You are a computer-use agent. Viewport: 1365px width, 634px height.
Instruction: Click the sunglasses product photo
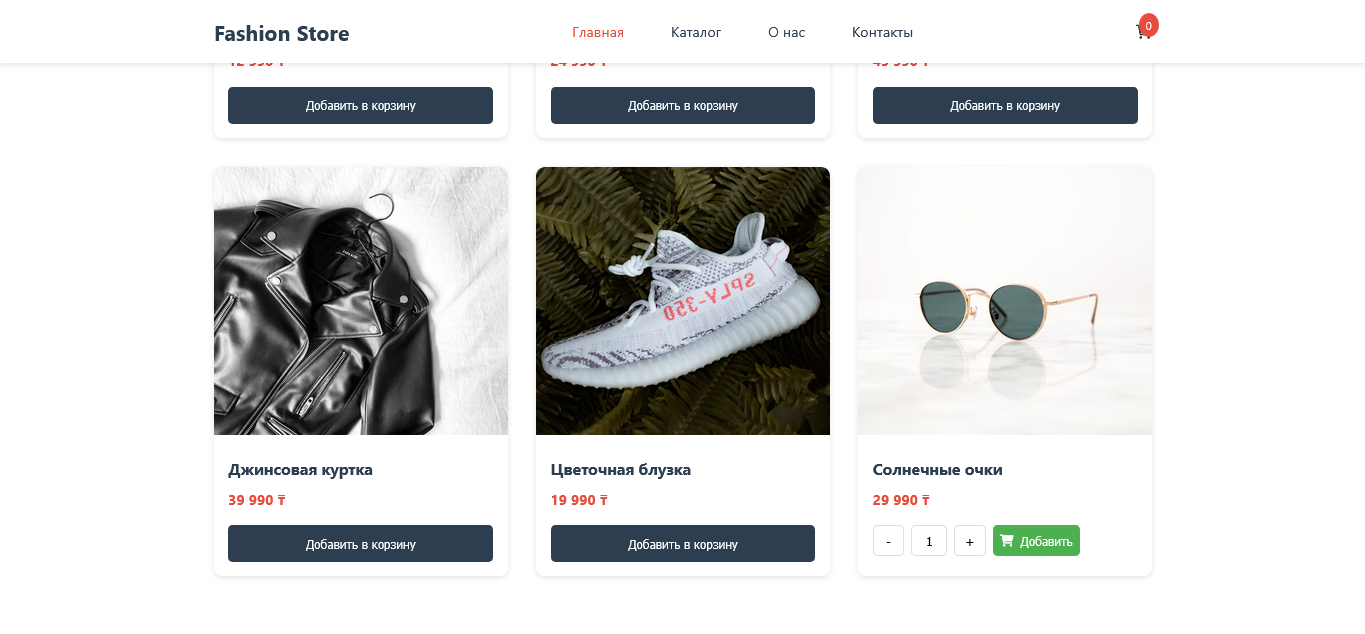pyautogui.click(x=1005, y=301)
